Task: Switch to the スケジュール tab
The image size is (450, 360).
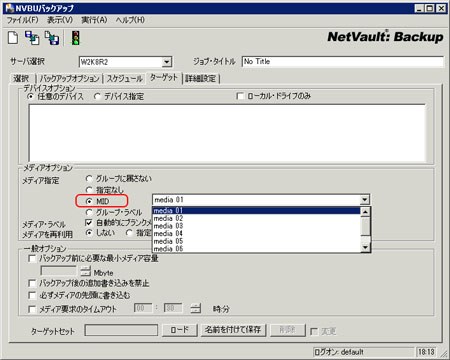Action: pyautogui.click(x=125, y=79)
